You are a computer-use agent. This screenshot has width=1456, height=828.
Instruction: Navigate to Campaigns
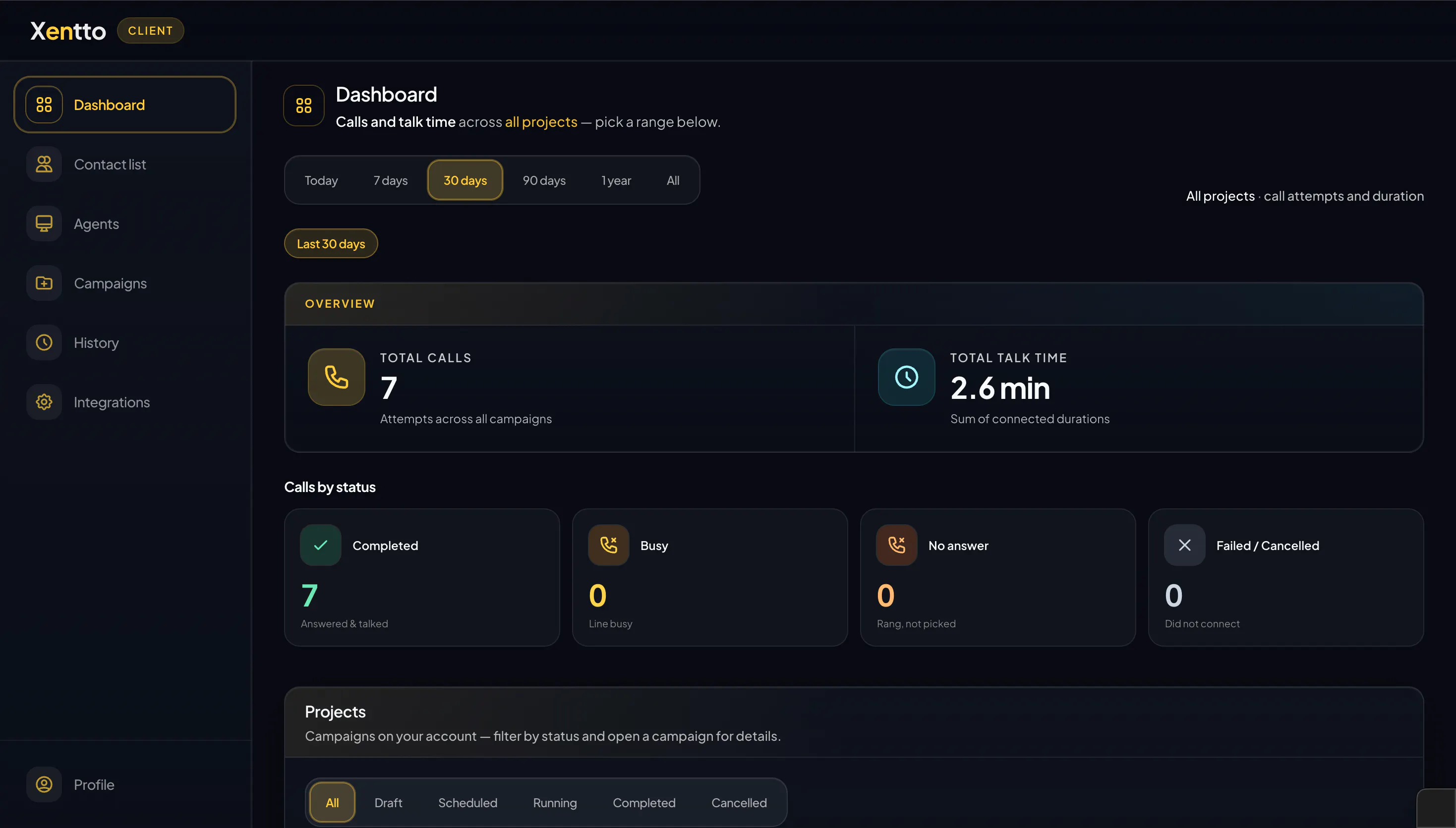pyautogui.click(x=124, y=283)
